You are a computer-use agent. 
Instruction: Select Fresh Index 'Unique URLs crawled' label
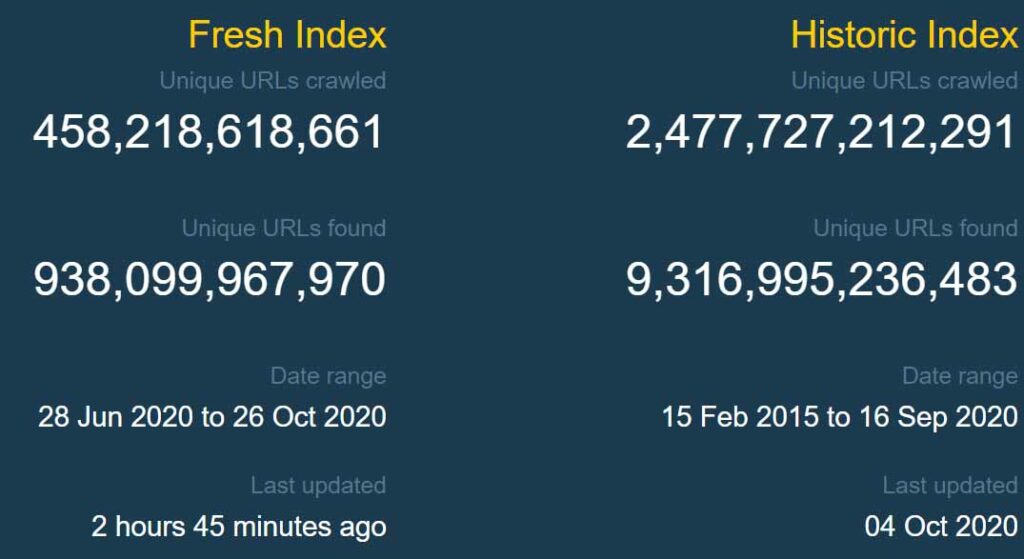(272, 81)
